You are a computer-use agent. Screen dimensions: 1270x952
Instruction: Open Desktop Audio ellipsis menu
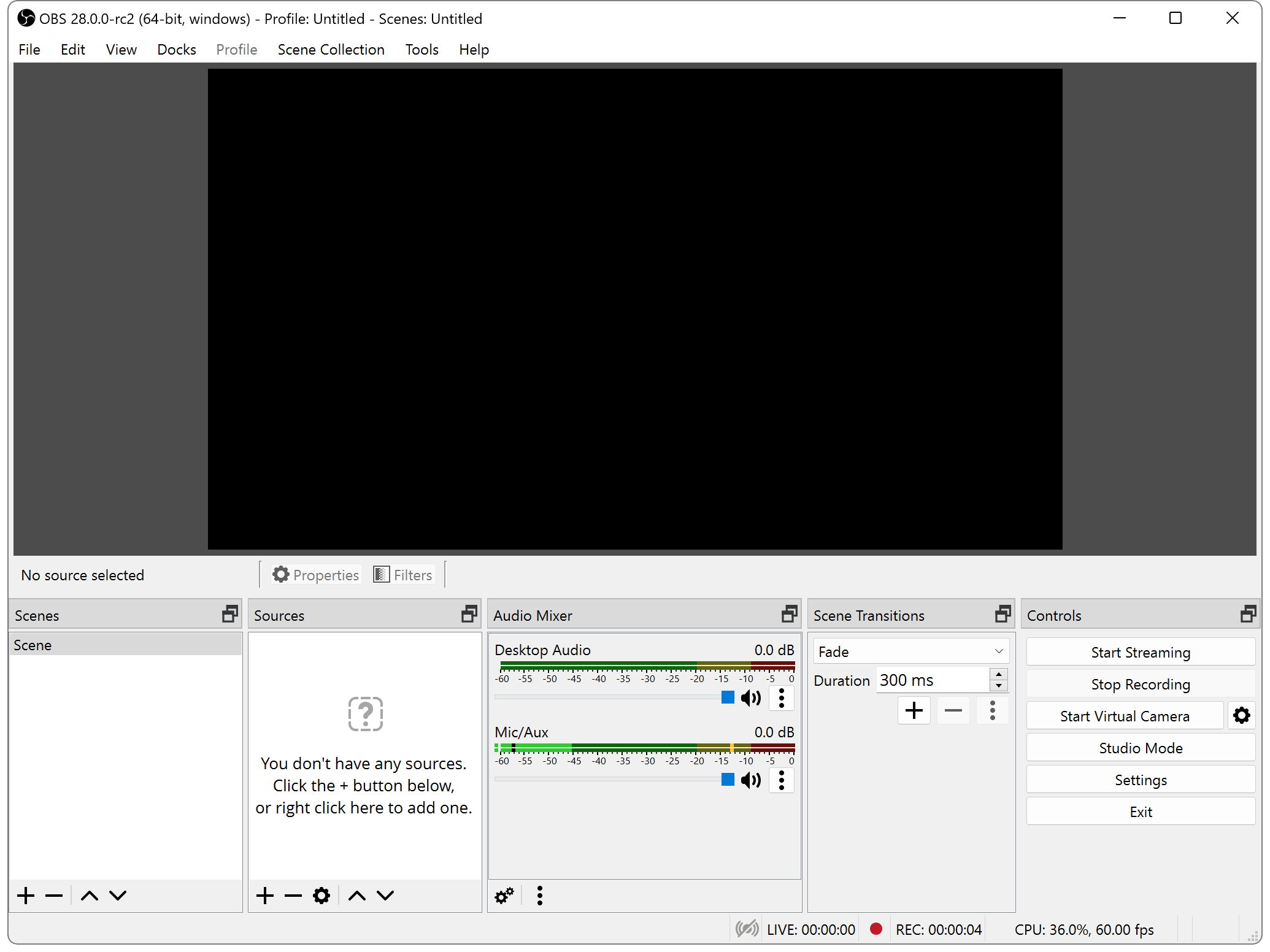[781, 698]
